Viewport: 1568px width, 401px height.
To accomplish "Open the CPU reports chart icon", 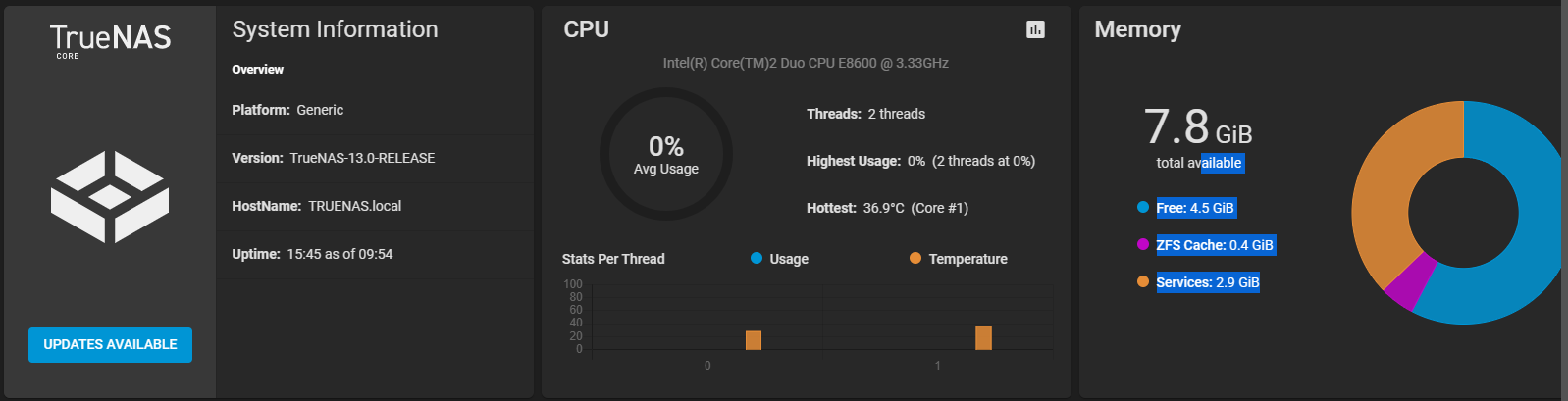I will pyautogui.click(x=1035, y=29).
